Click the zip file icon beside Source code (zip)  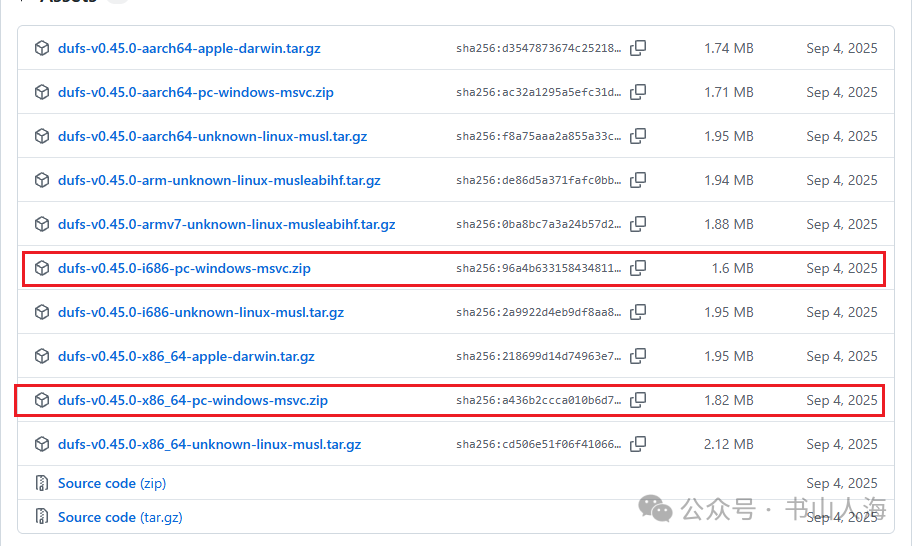point(42,483)
